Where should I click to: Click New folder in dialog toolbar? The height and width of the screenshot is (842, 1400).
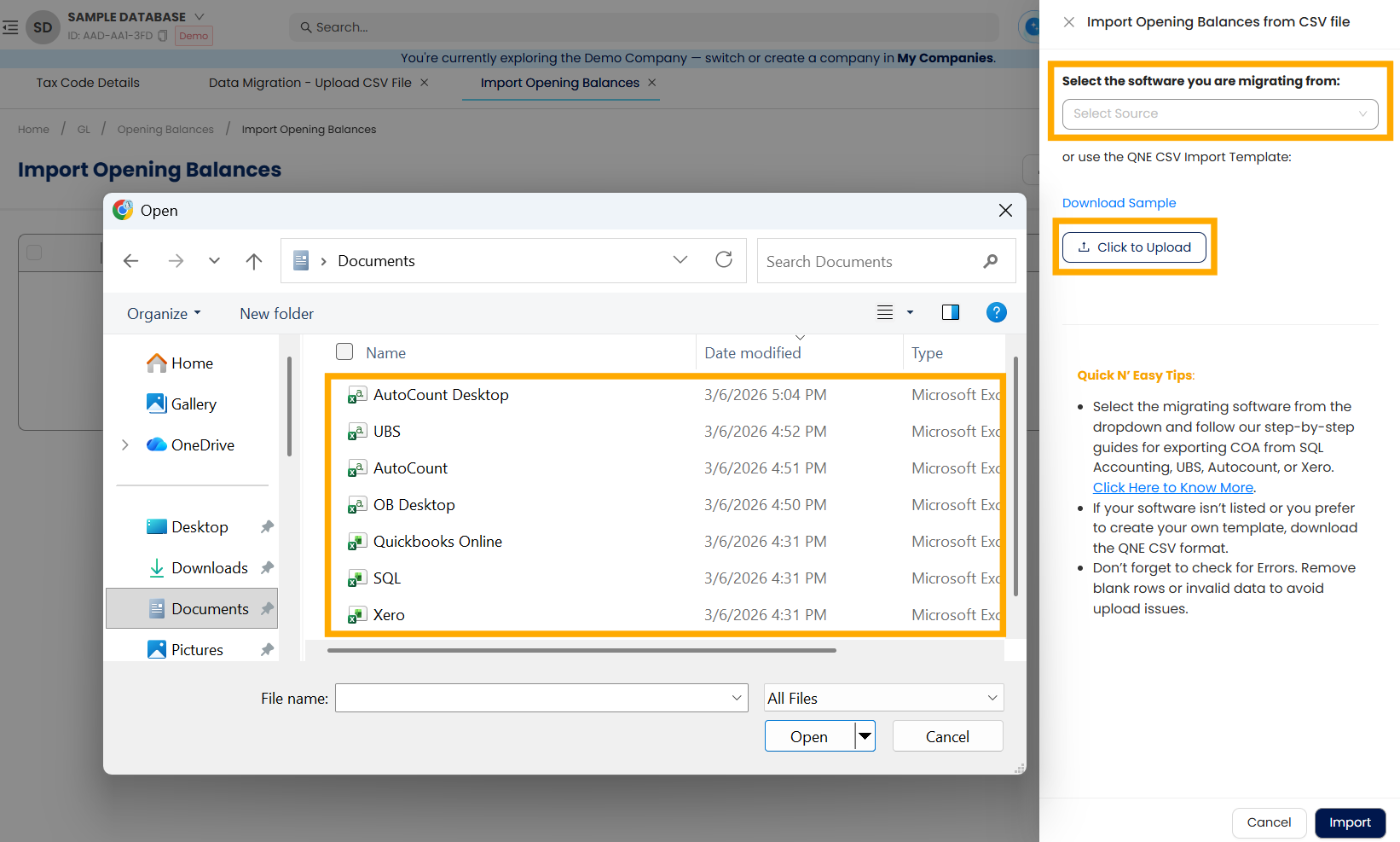(276, 314)
